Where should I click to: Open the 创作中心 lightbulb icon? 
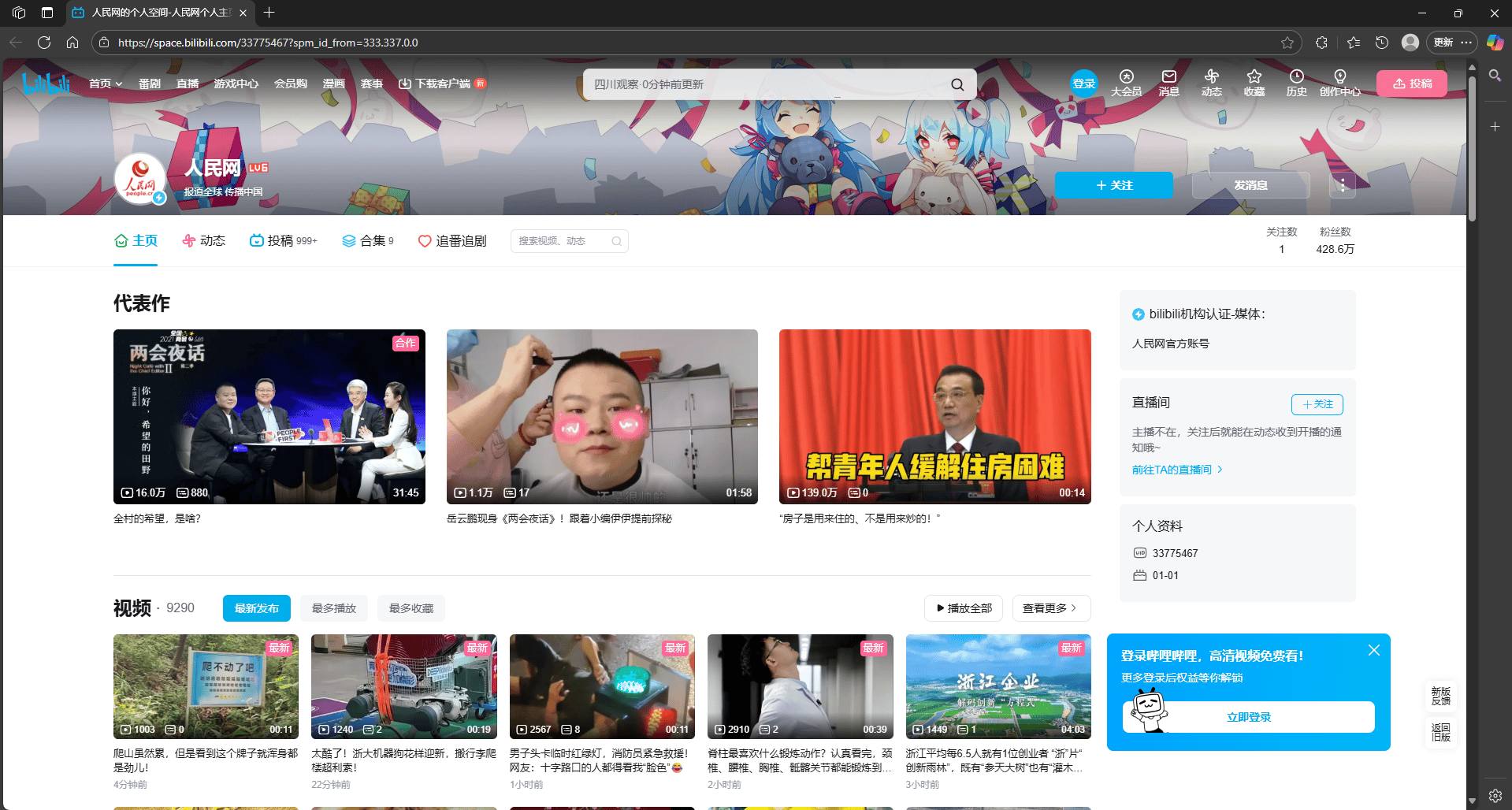pos(1339,83)
